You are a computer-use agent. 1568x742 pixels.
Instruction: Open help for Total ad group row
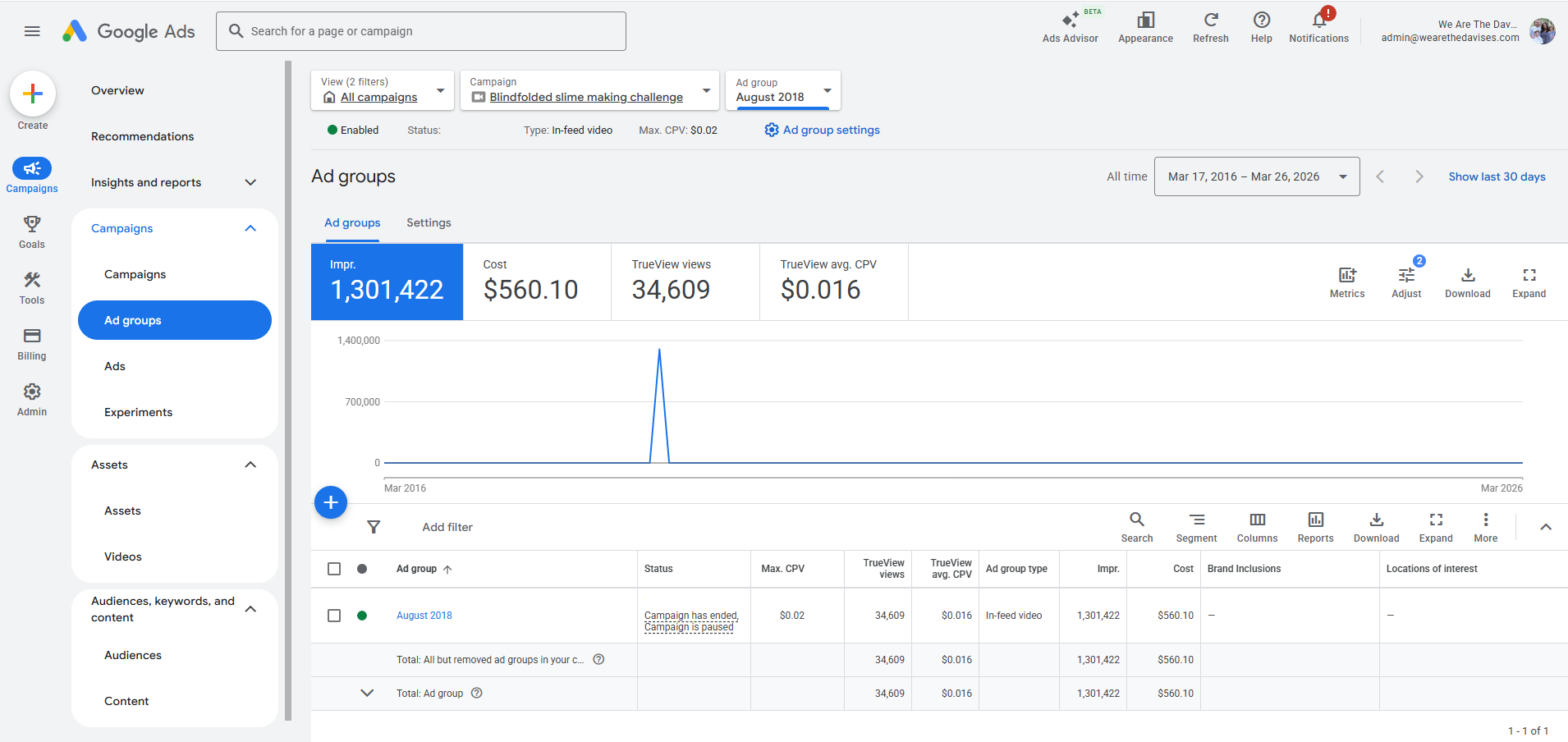[477, 693]
